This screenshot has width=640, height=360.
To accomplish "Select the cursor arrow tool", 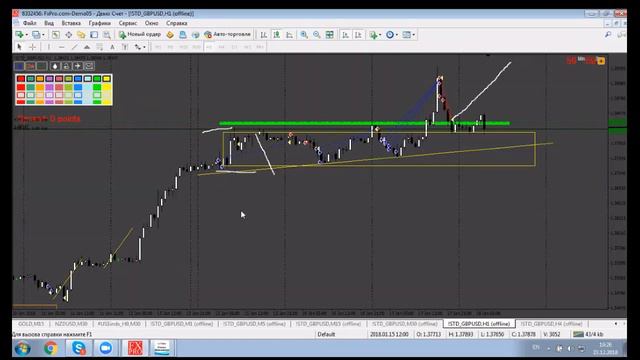I will (19, 47).
